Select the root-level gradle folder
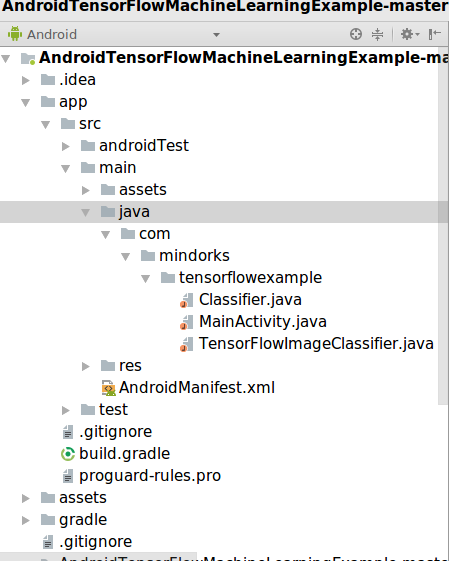The image size is (449, 561). [x=83, y=520]
